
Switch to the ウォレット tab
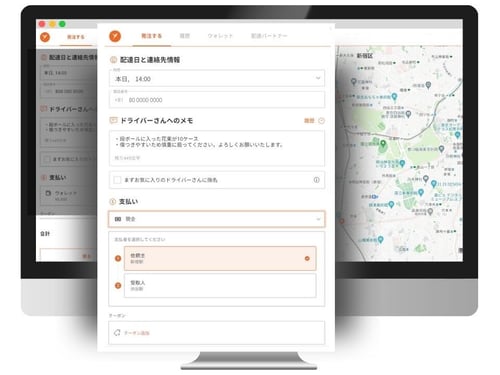(x=220, y=36)
